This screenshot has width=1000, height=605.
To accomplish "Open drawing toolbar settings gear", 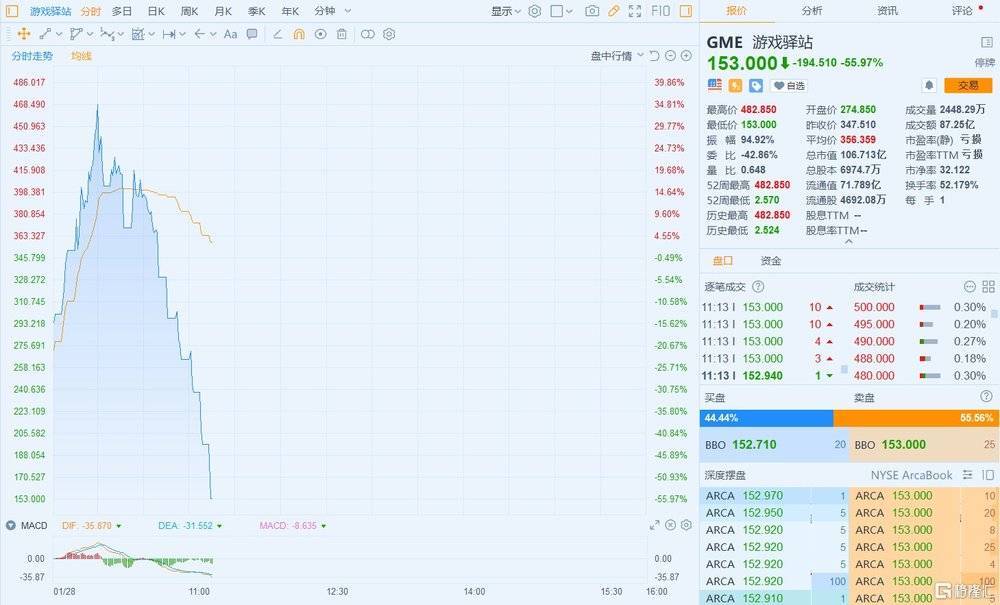I will 389,34.
